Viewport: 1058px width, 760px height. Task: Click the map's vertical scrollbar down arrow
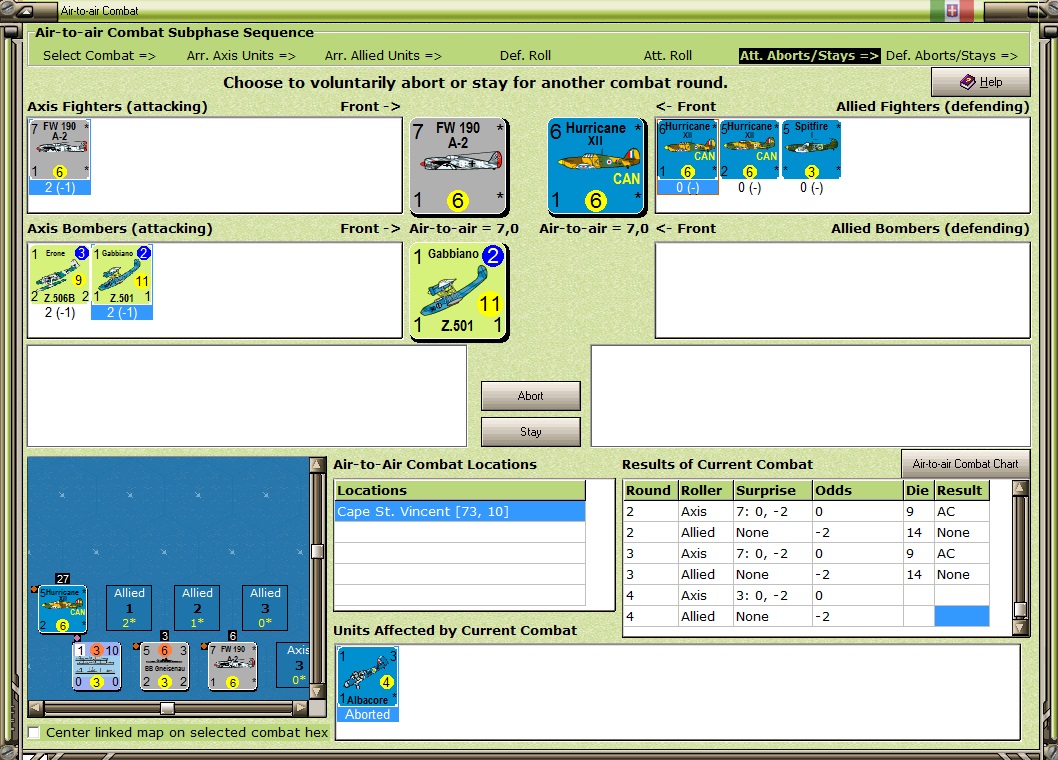coord(317,692)
